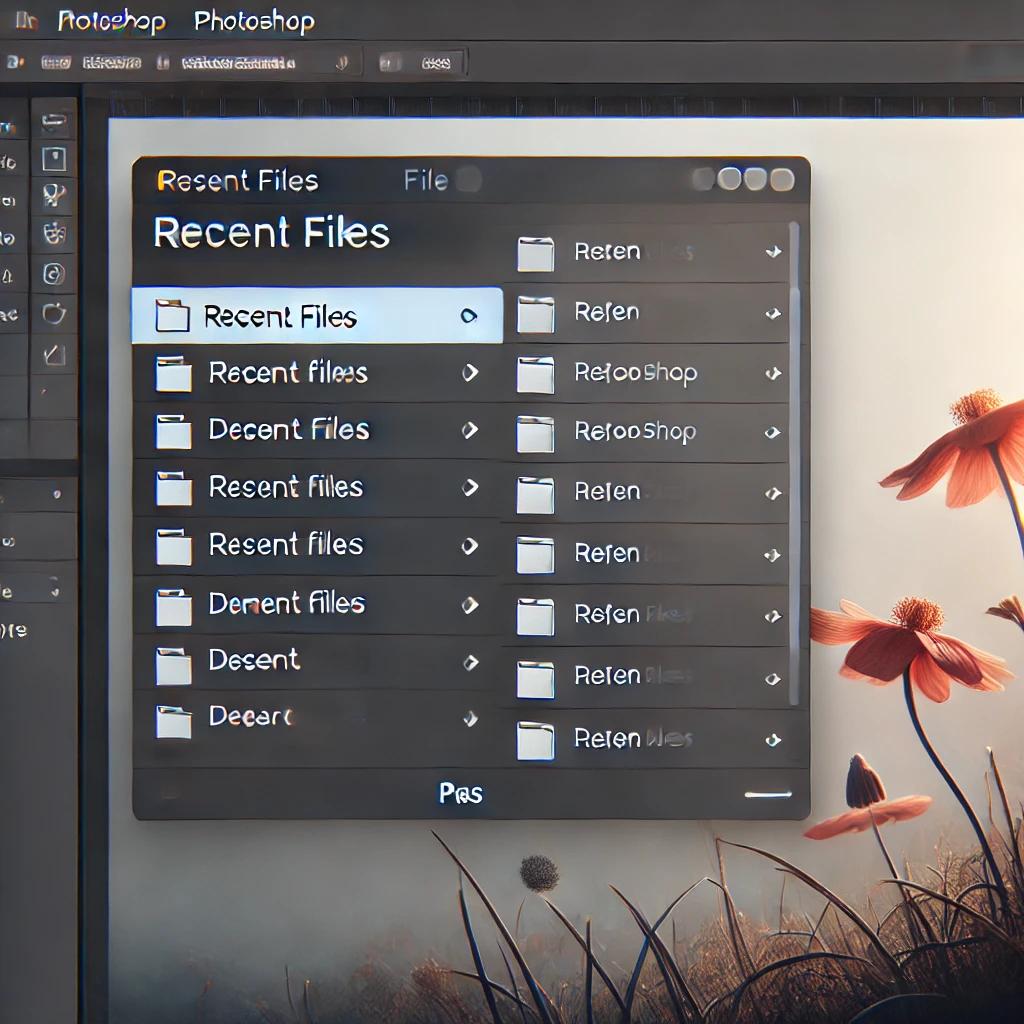The height and width of the screenshot is (1024, 1024).
Task: Select the mask-shaped tool icon in toolbar
Action: coord(54,234)
